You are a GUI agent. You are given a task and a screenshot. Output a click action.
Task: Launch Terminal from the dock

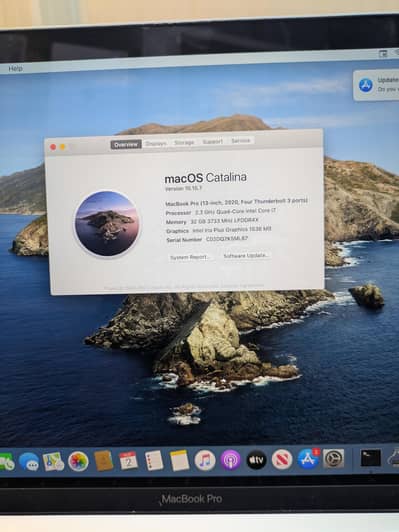pos(370,458)
